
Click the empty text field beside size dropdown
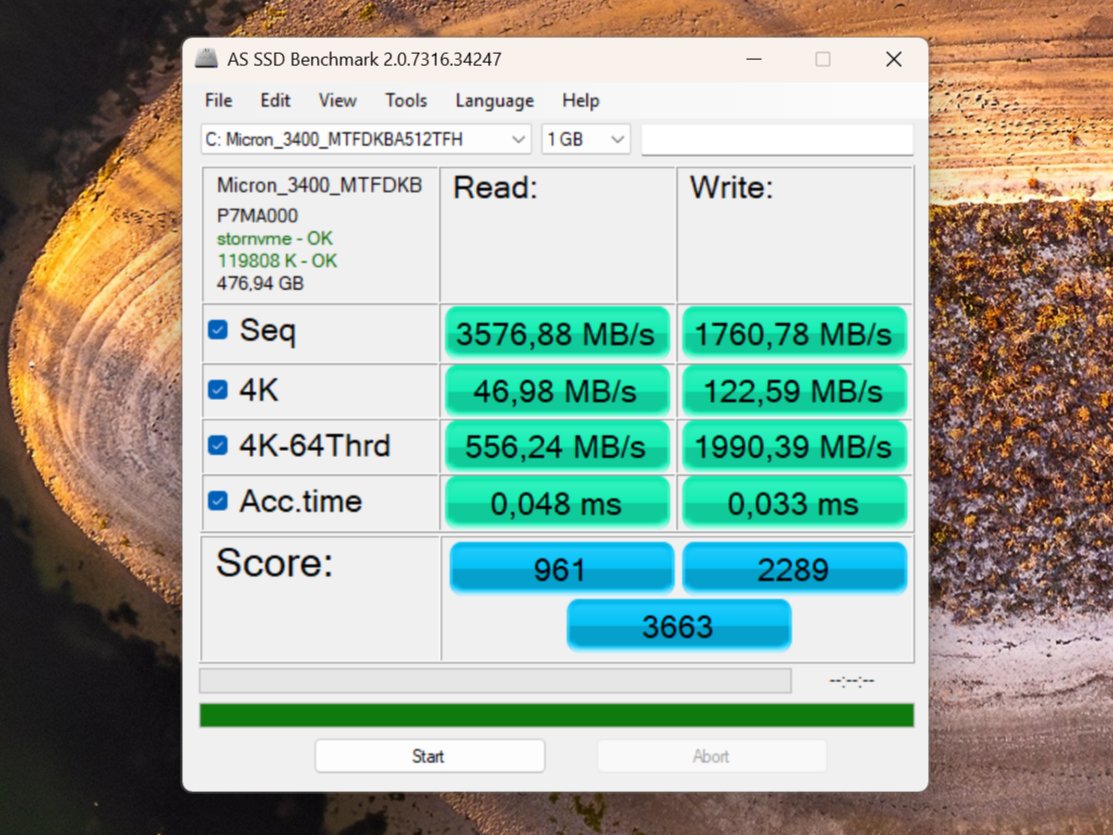[x=776, y=140]
